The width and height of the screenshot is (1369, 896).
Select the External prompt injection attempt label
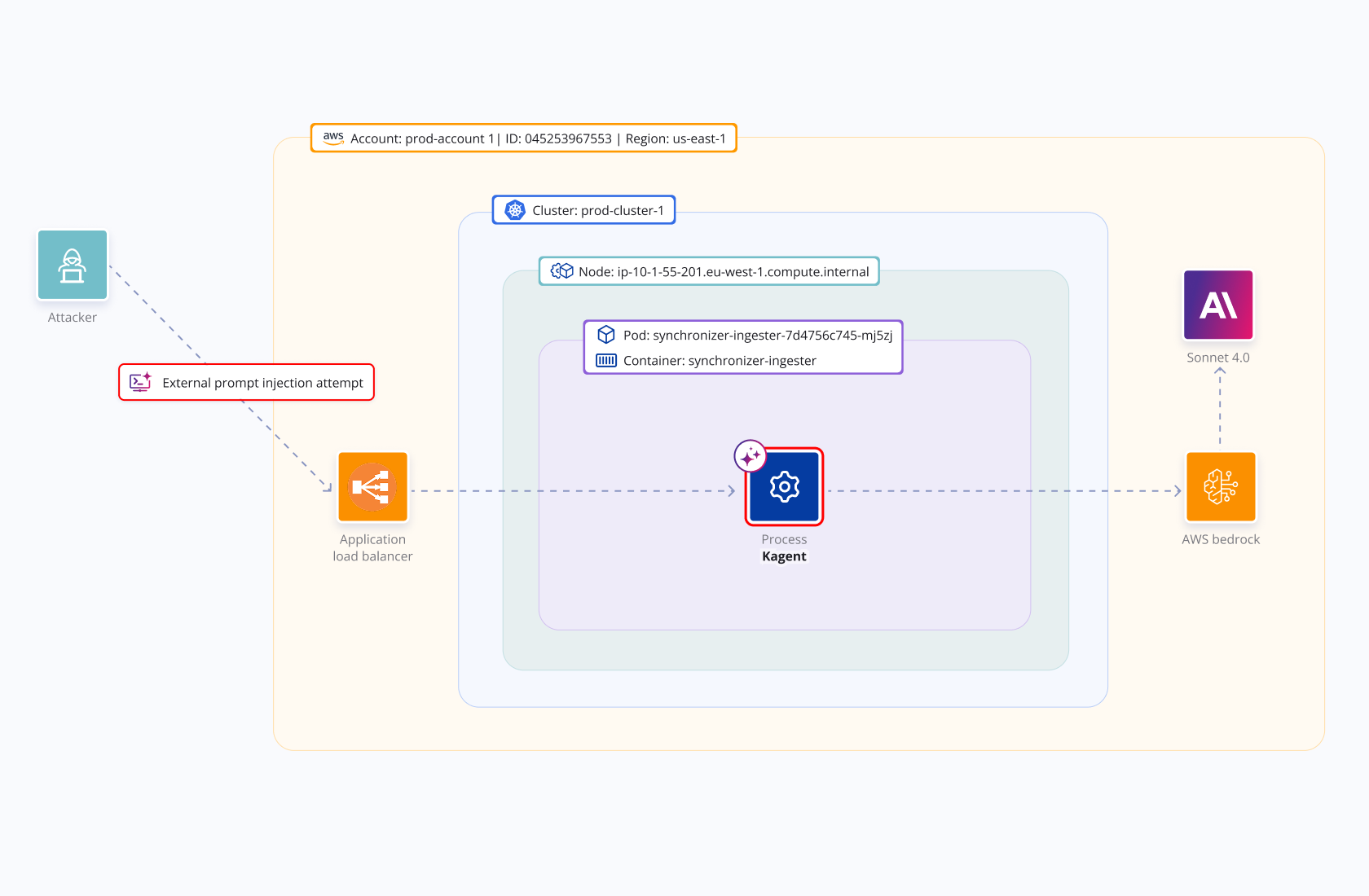click(262, 383)
